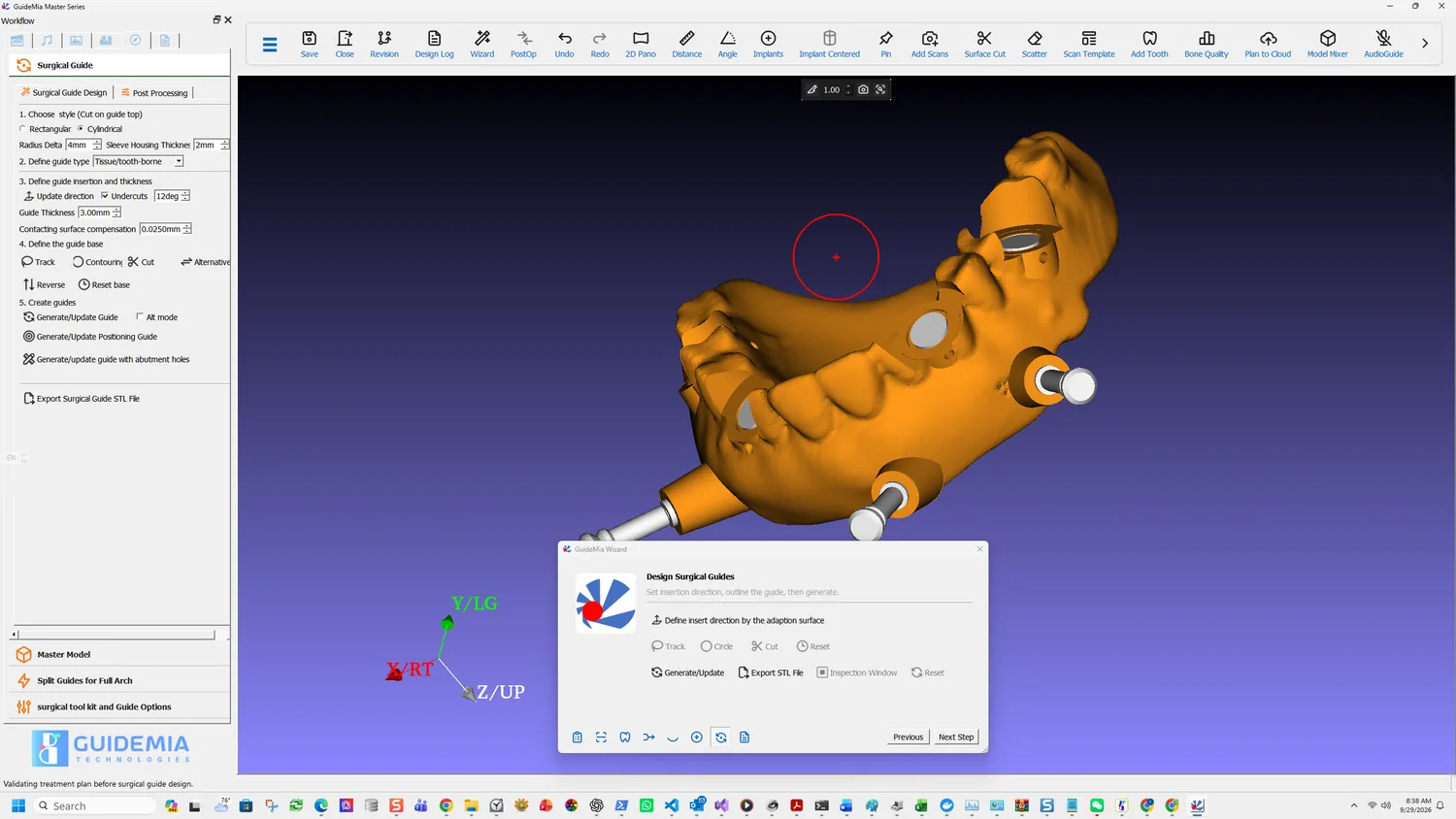Open the AudioGuide microphone tool
Screen dimensions: 1456x819
[x=1383, y=44]
